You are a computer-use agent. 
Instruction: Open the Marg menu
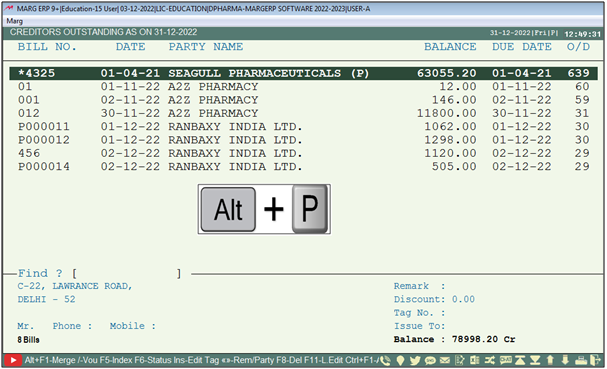(x=15, y=21)
